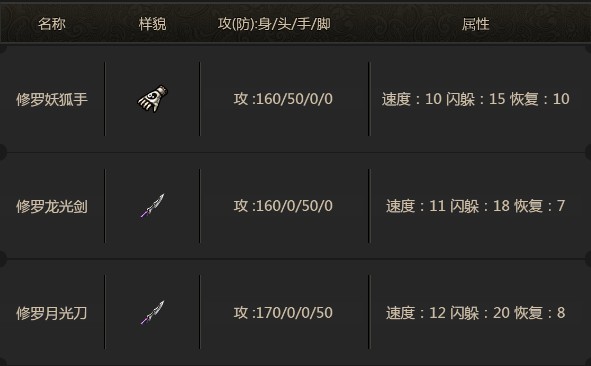
Task: Click 修罗月光刀 attributes with 闪躲：20
Action: pyautogui.click(x=476, y=312)
